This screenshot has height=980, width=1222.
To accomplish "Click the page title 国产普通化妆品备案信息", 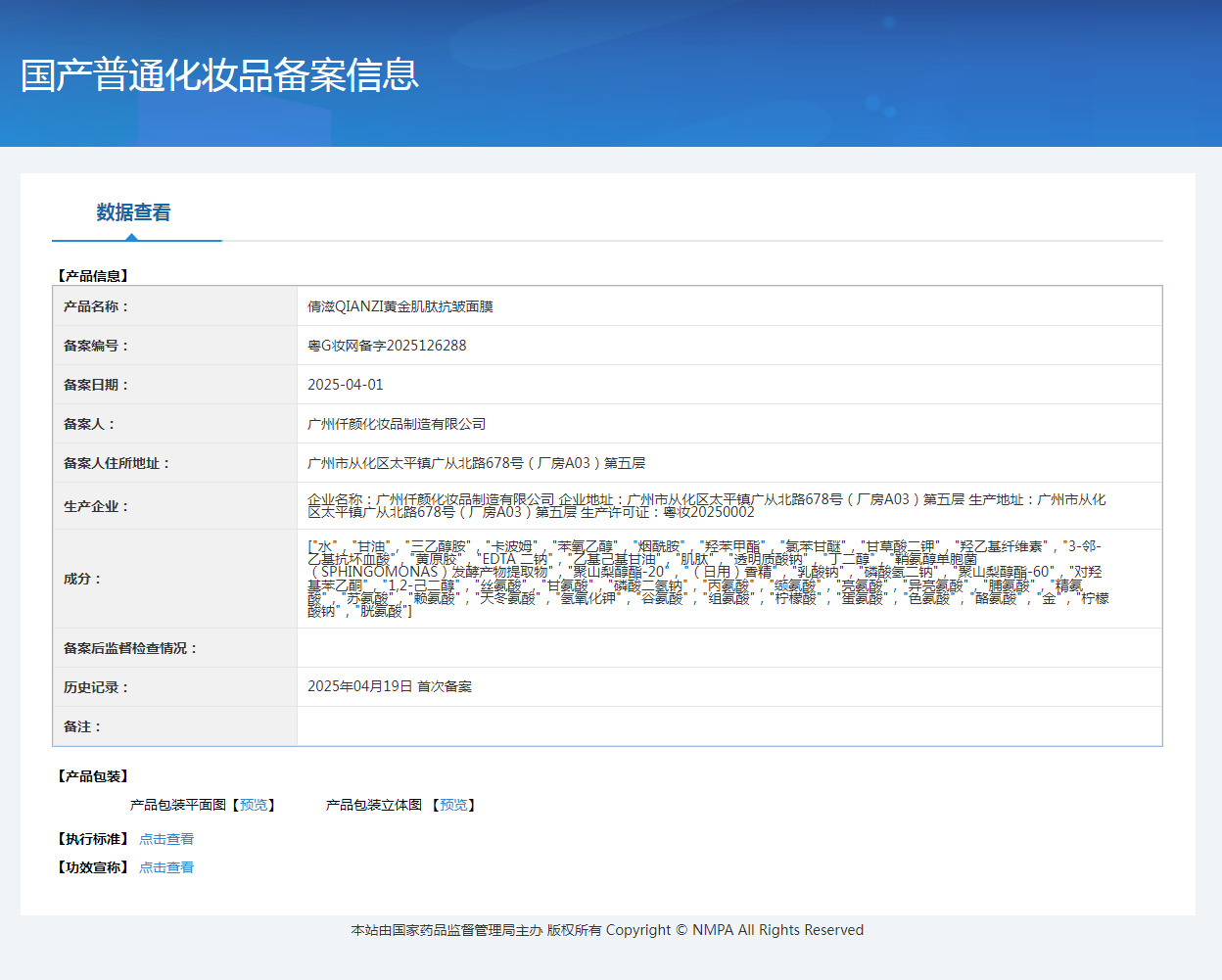I will coord(219,75).
